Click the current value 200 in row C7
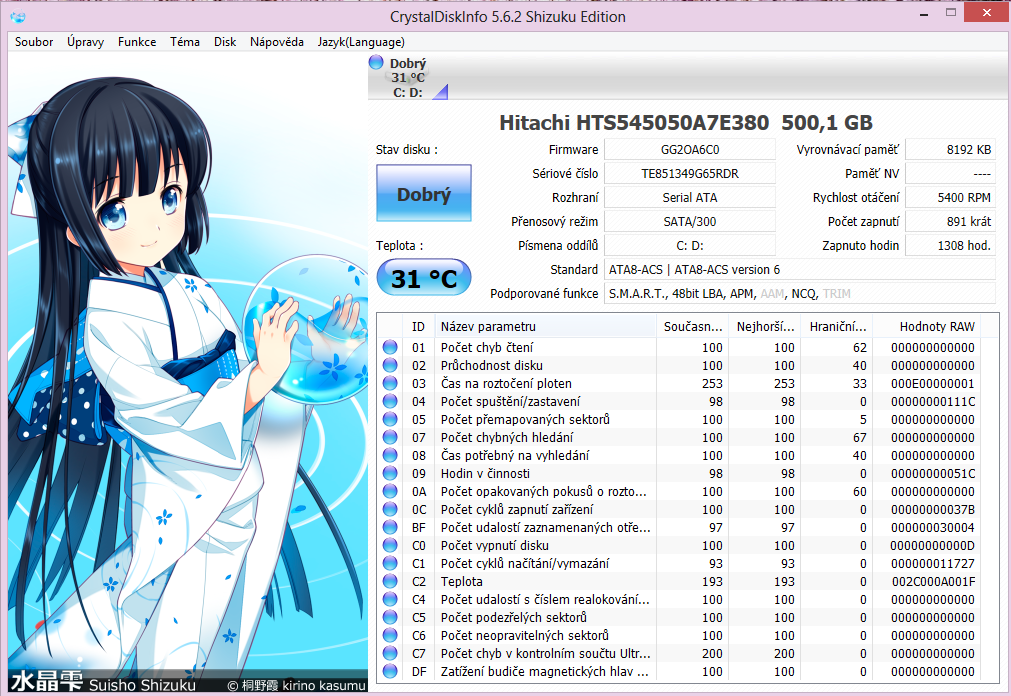This screenshot has height=696, width=1011. click(x=712, y=653)
